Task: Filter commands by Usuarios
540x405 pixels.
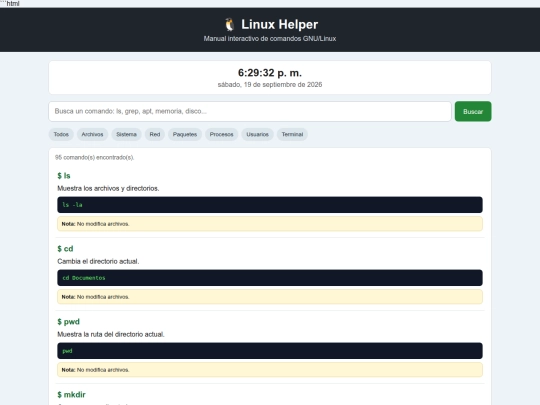Action: (x=257, y=134)
